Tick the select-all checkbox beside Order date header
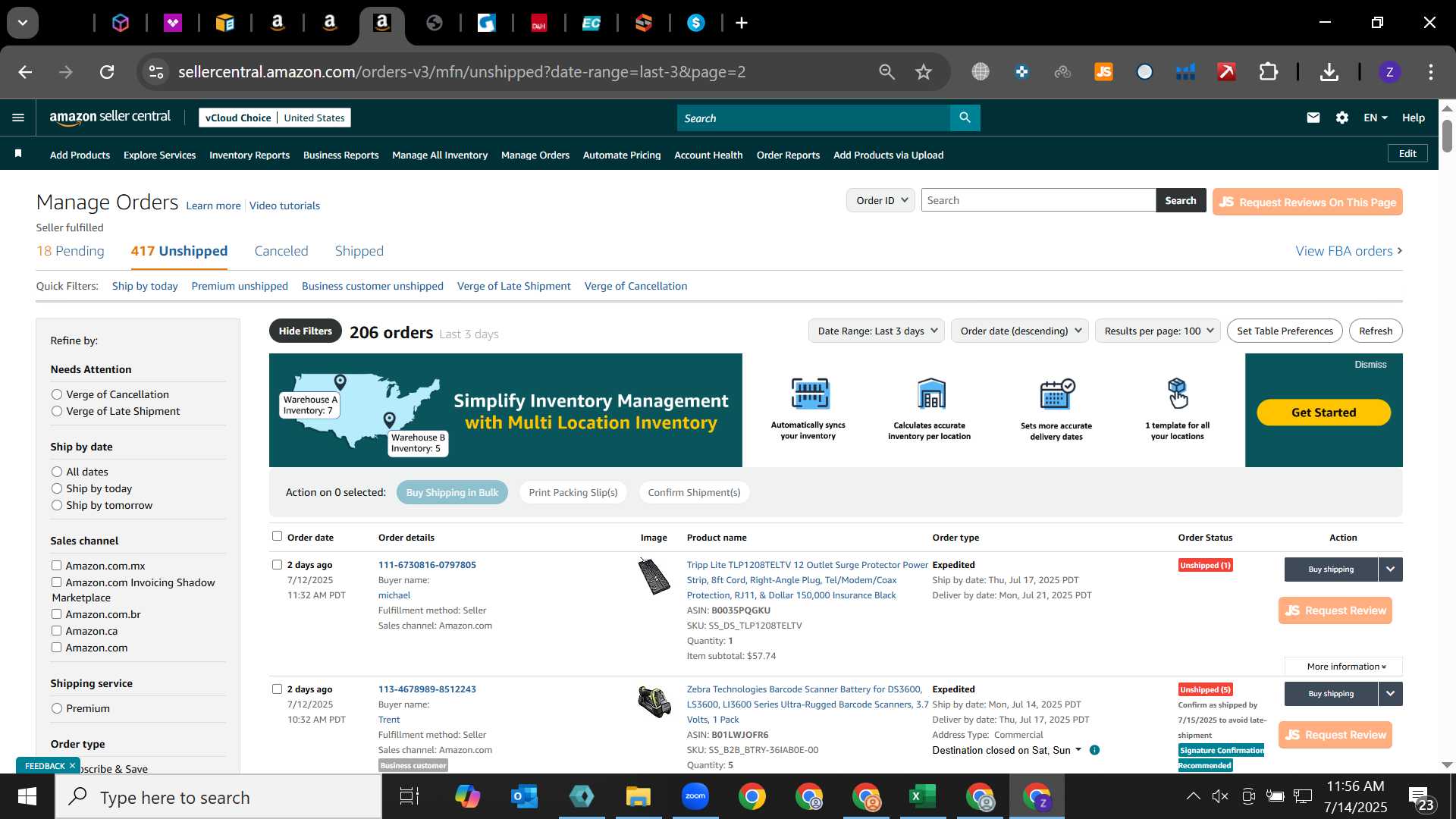This screenshot has height=819, width=1456. click(277, 536)
